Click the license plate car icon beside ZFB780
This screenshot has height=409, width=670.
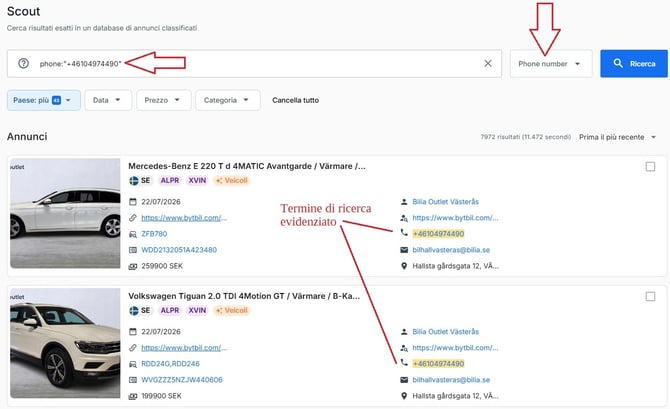[133, 234]
